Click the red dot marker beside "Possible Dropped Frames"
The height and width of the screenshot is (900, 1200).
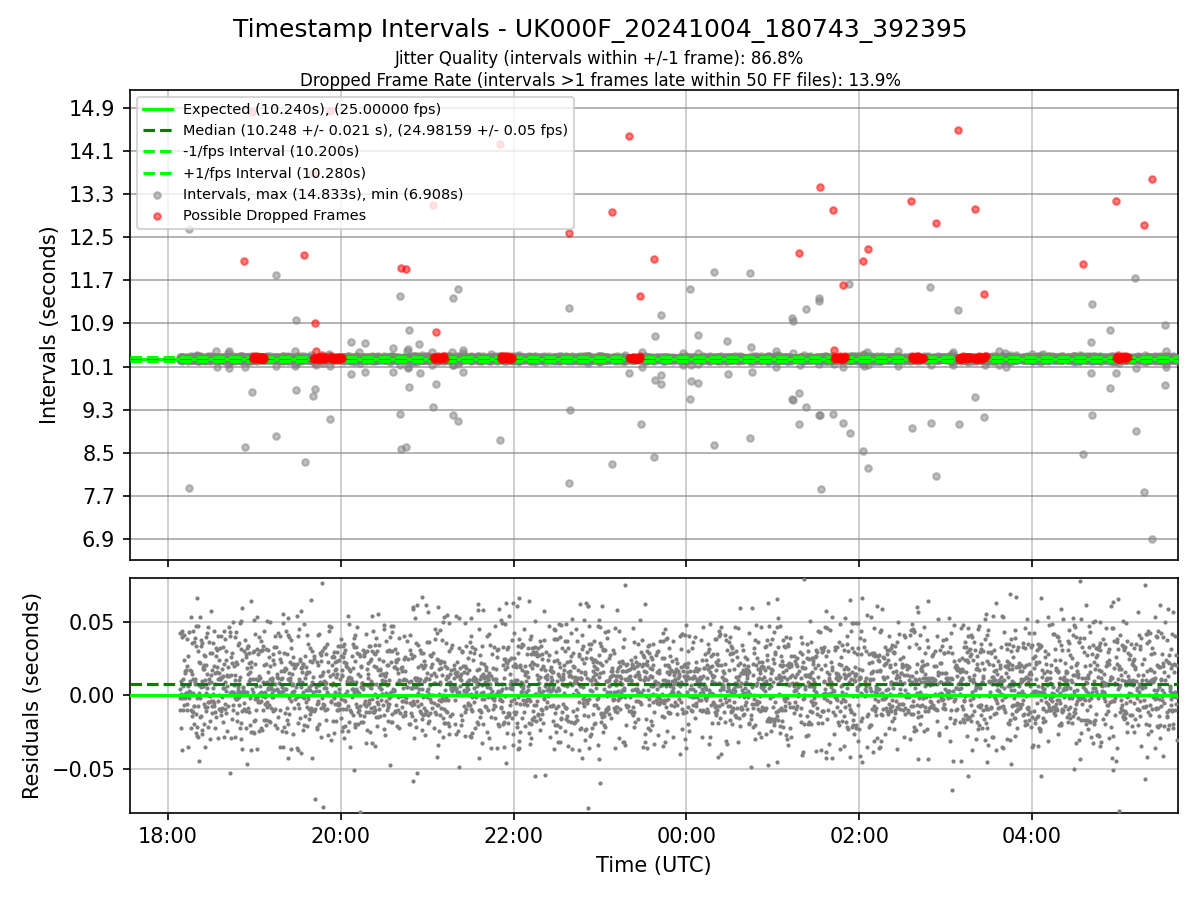point(157,215)
